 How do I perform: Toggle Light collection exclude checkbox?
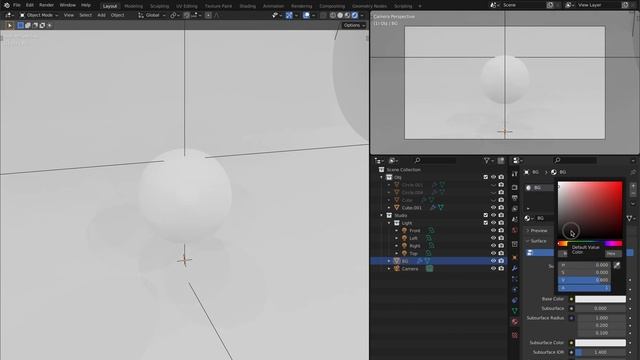click(x=486, y=223)
